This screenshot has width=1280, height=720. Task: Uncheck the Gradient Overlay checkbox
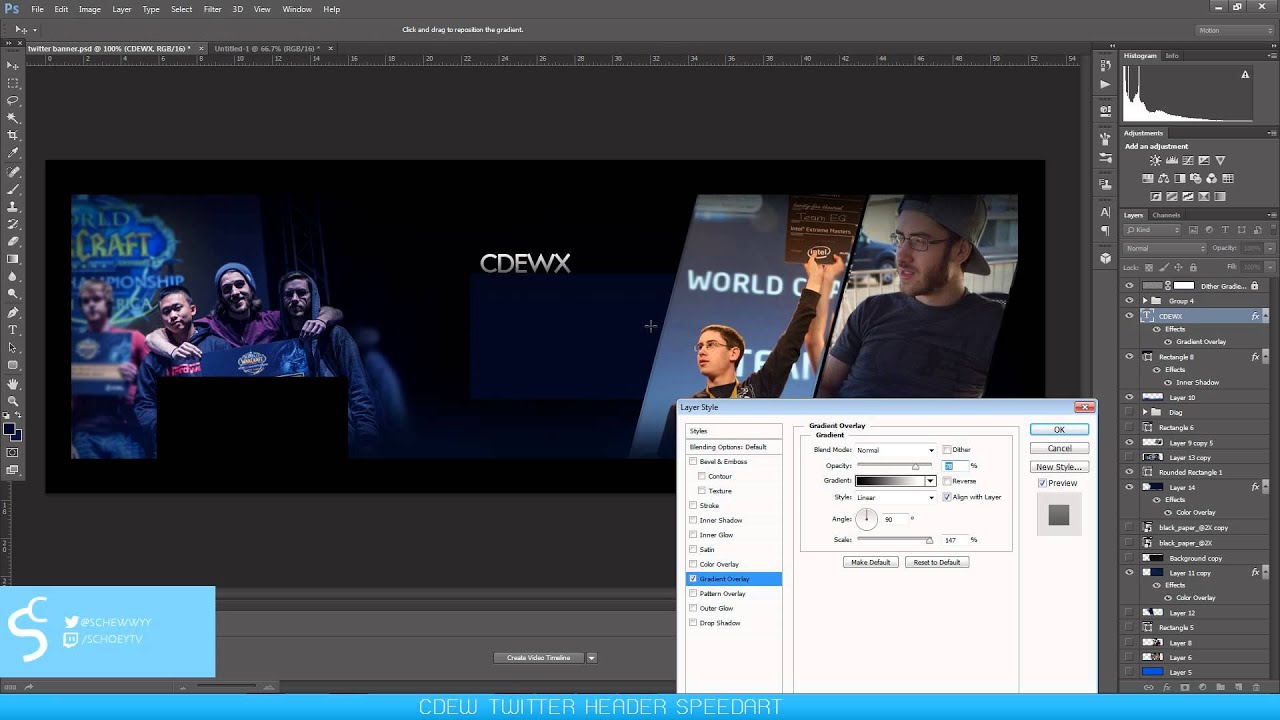coord(693,579)
